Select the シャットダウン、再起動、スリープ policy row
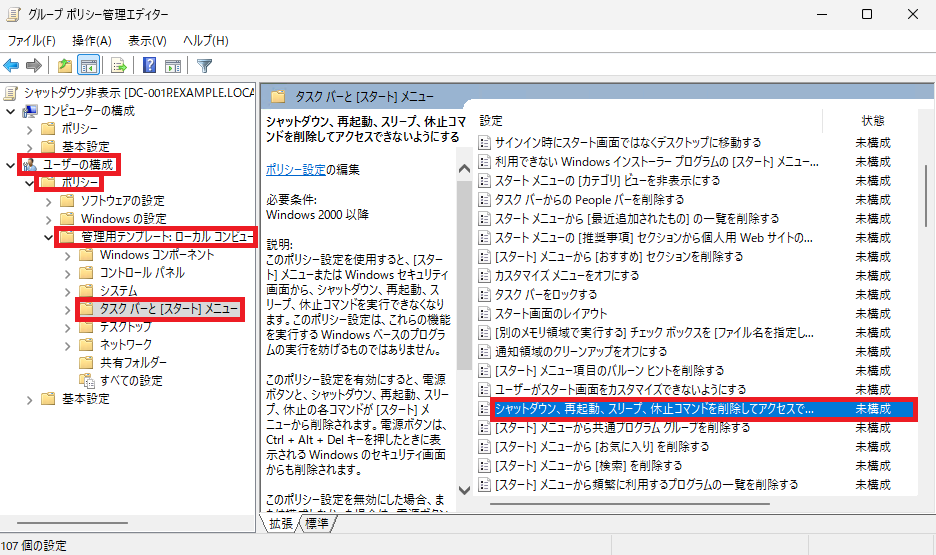 coord(697,409)
